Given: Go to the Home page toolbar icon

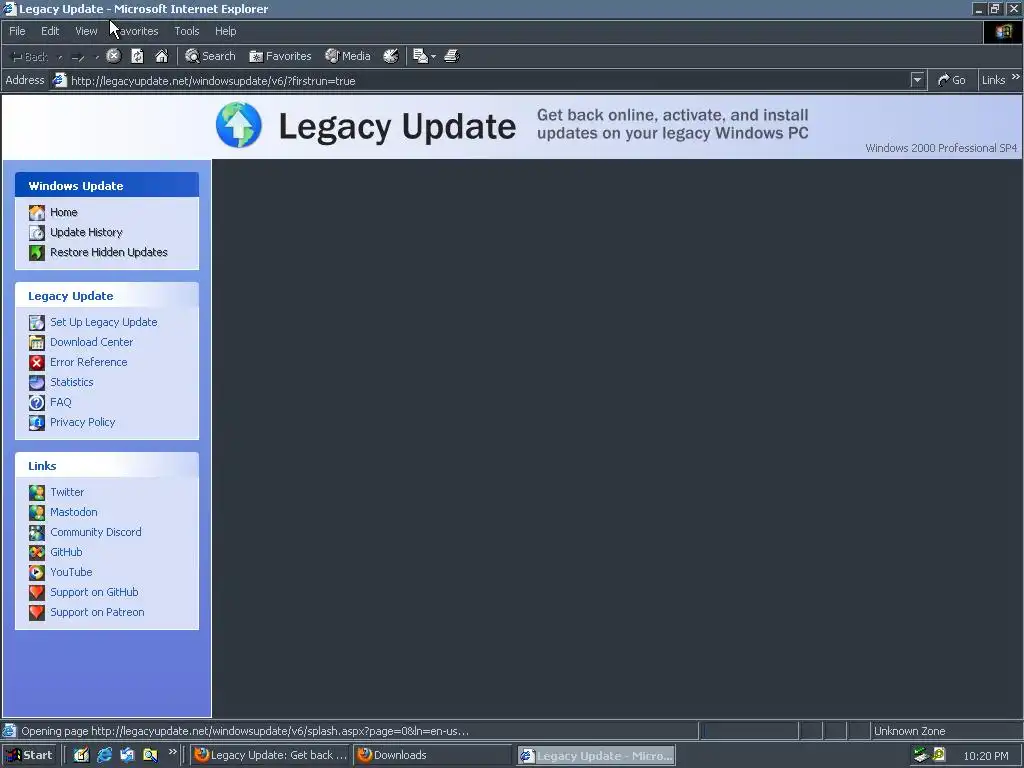Looking at the screenshot, I should (161, 56).
